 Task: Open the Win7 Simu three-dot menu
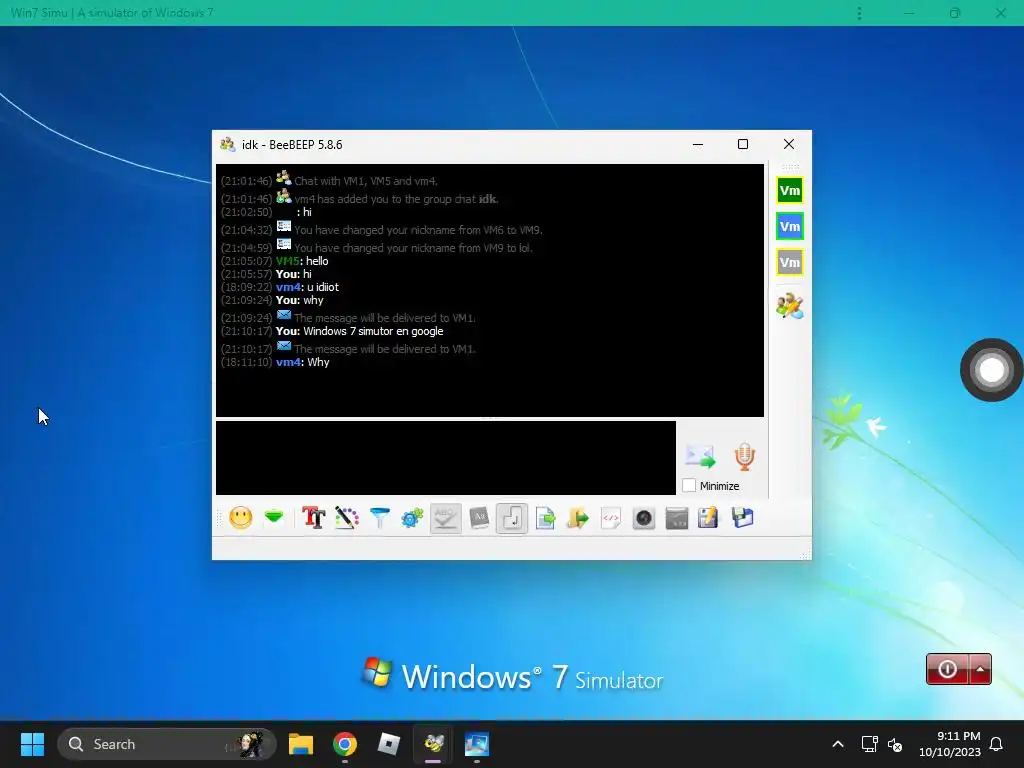859,13
